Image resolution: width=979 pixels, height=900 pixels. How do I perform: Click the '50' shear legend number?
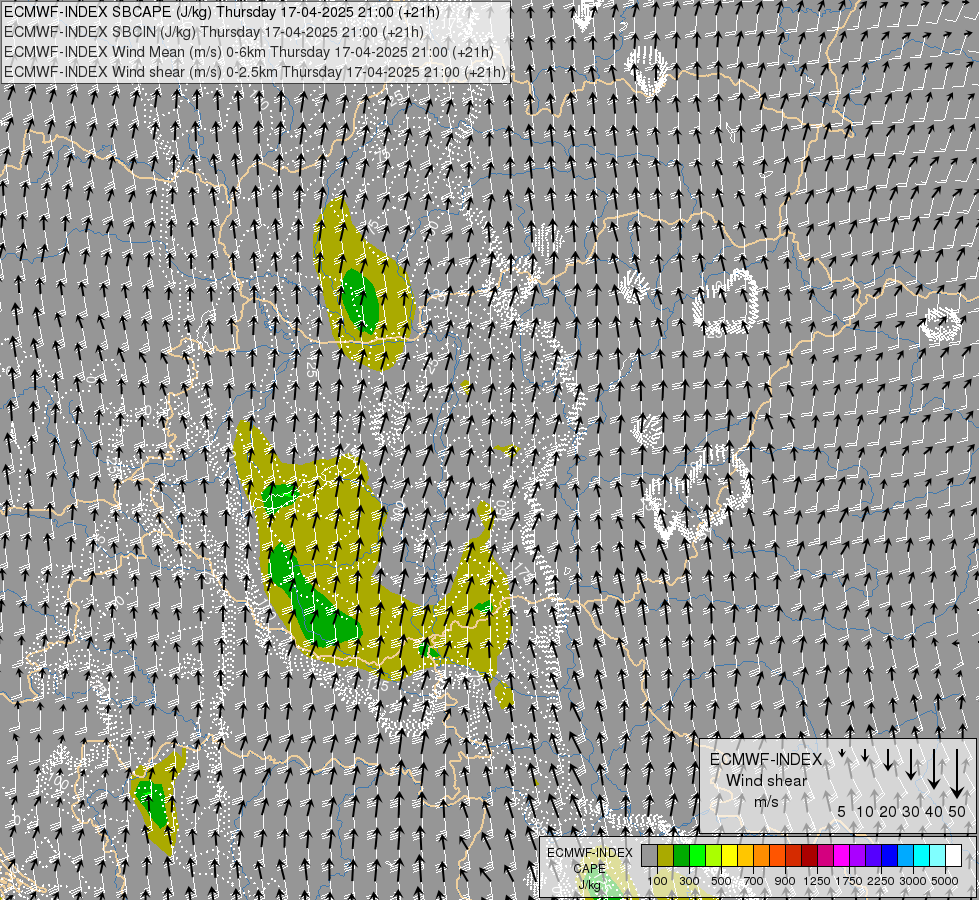pos(957,811)
